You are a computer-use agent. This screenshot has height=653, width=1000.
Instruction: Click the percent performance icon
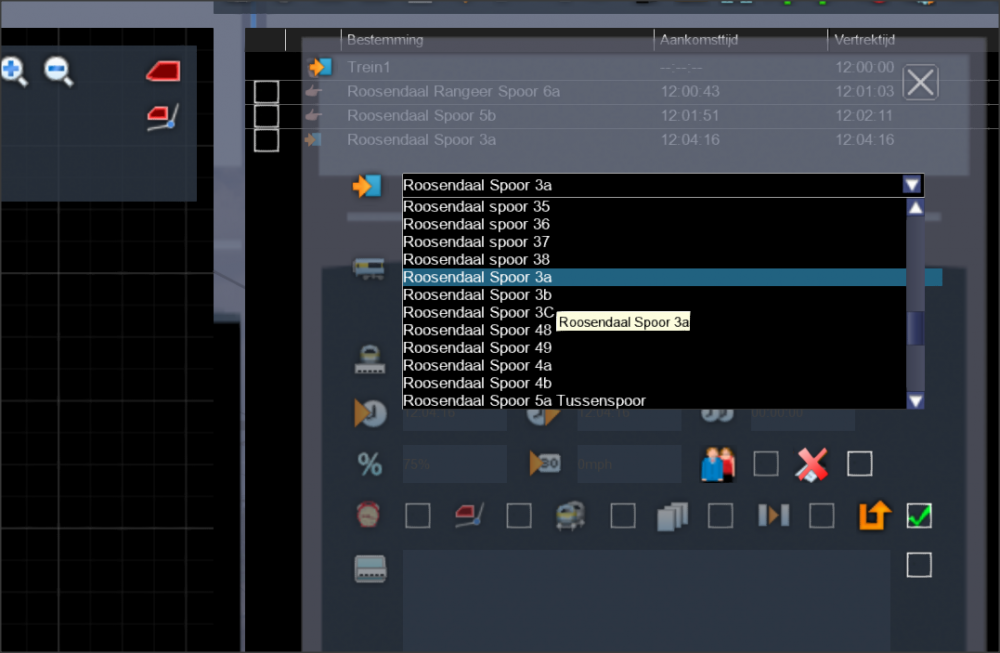(370, 465)
